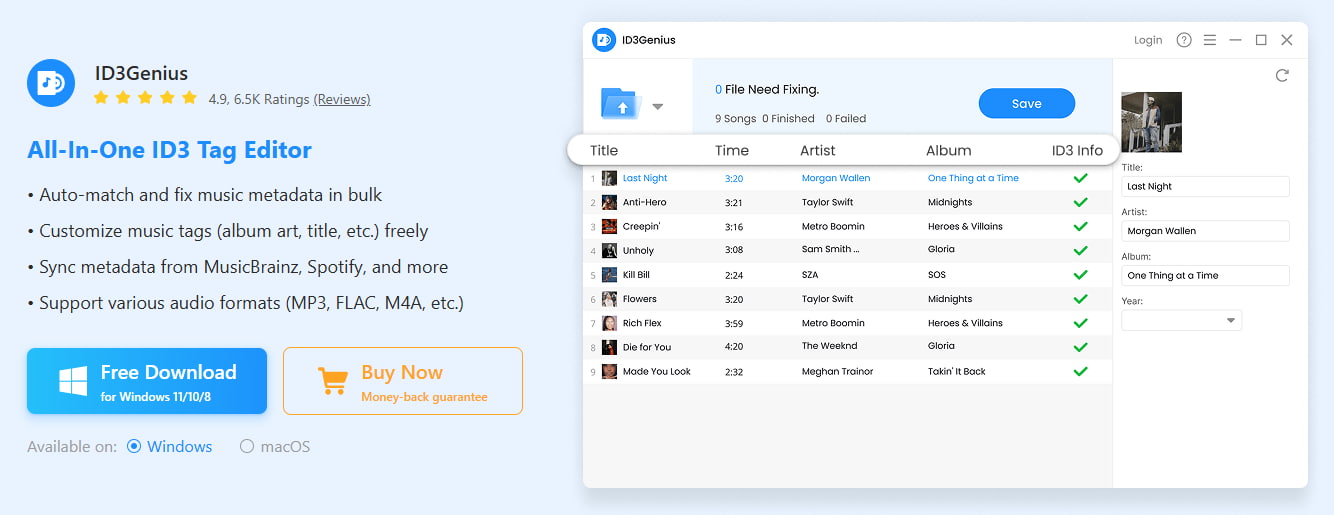Screen dimensions: 1334x515
Task: Click the ID3Genius logo in the title bar
Action: pos(604,40)
